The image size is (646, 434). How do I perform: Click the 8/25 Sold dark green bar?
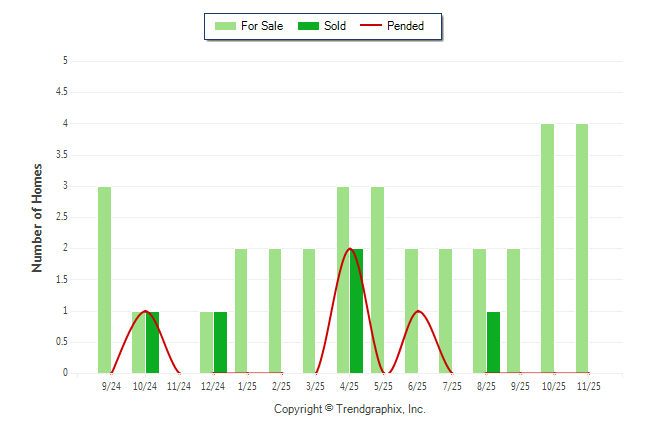coord(493,342)
